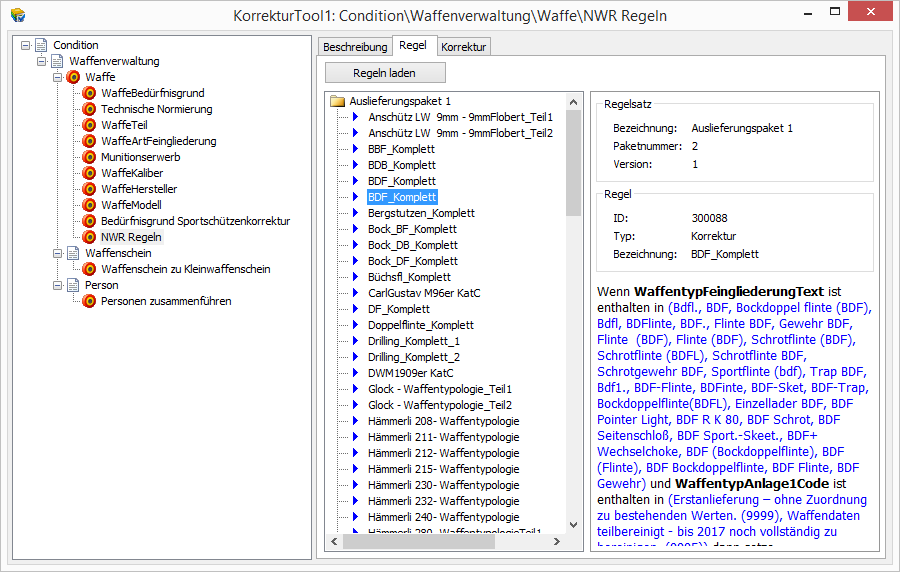Click the blue arrow next to DWM1909er KatC
Viewport: 900px width, 572px height.
[x=355, y=373]
